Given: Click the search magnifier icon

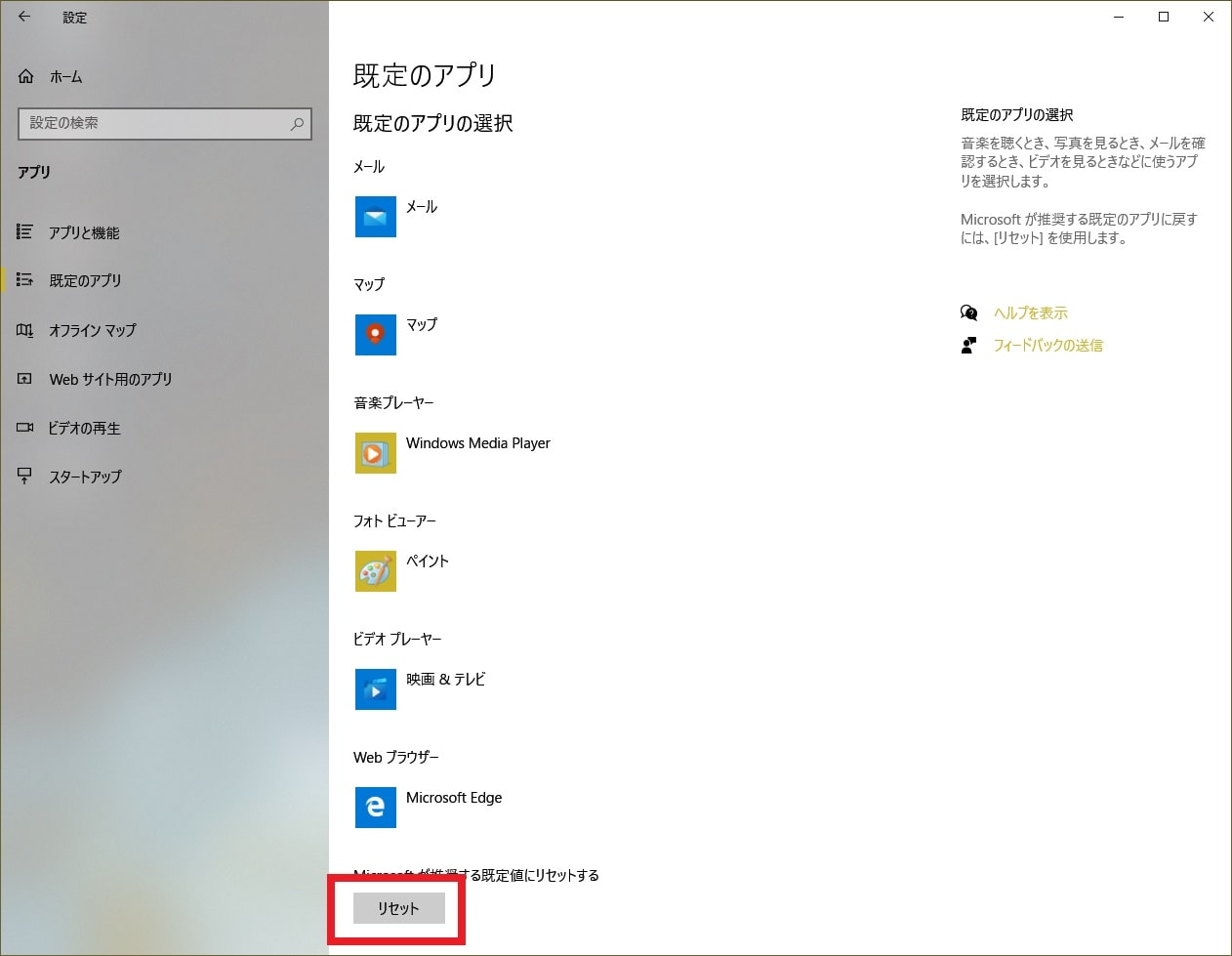Looking at the screenshot, I should coord(297,123).
